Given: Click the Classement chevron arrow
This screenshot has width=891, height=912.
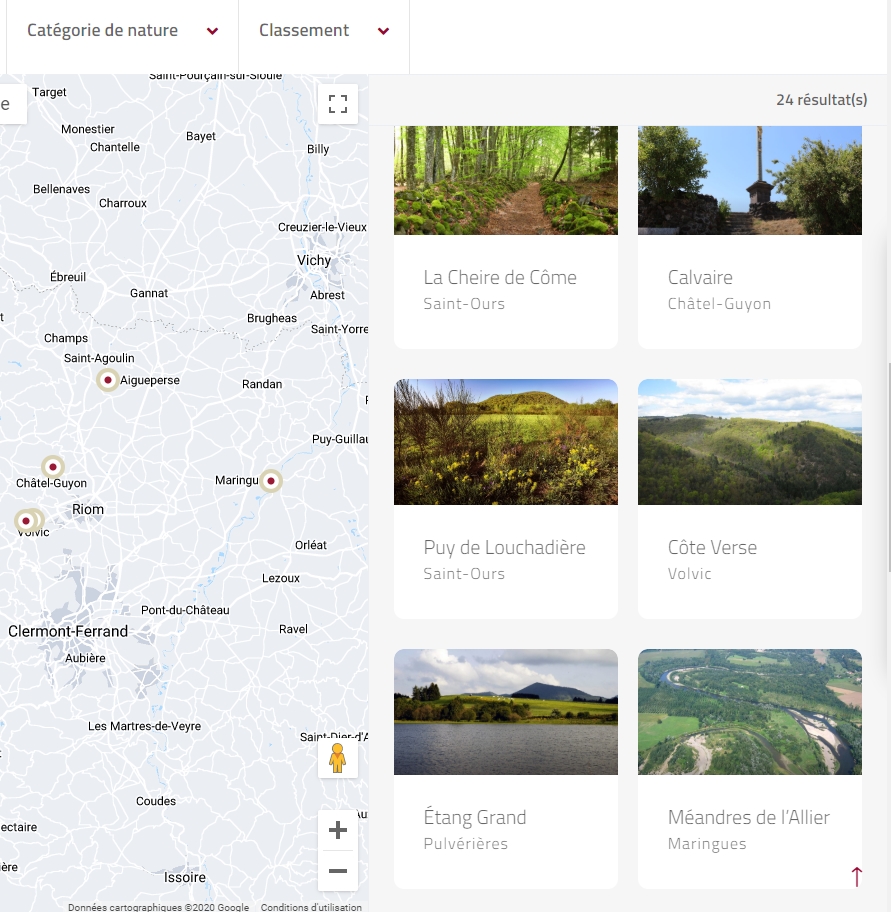Looking at the screenshot, I should 383,31.
